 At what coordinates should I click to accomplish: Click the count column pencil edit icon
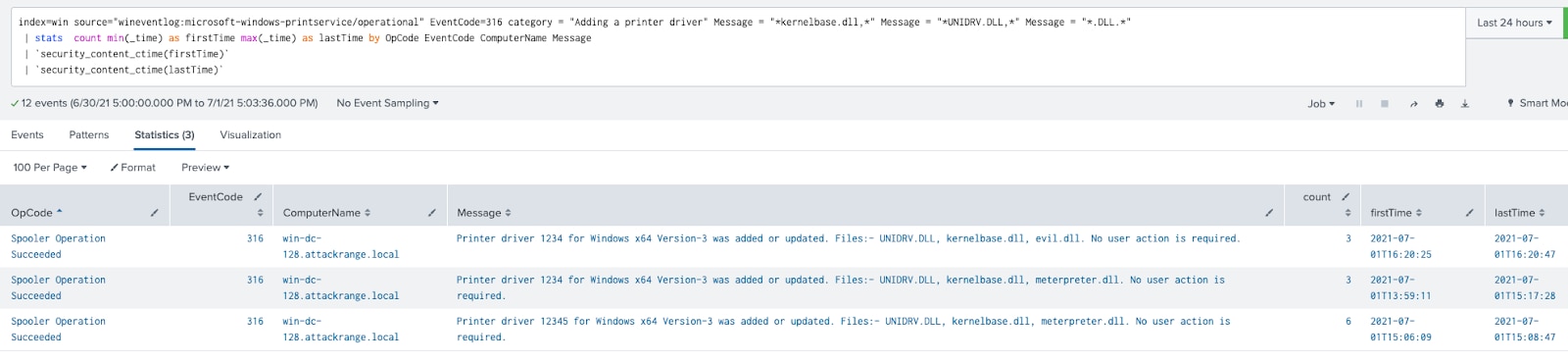(1346, 197)
